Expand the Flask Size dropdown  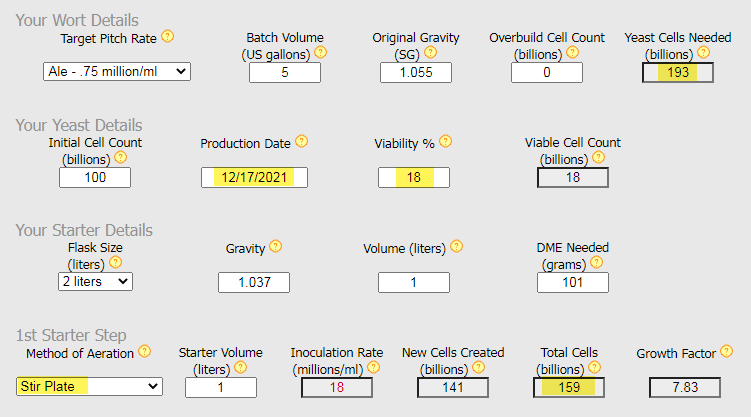(95, 281)
